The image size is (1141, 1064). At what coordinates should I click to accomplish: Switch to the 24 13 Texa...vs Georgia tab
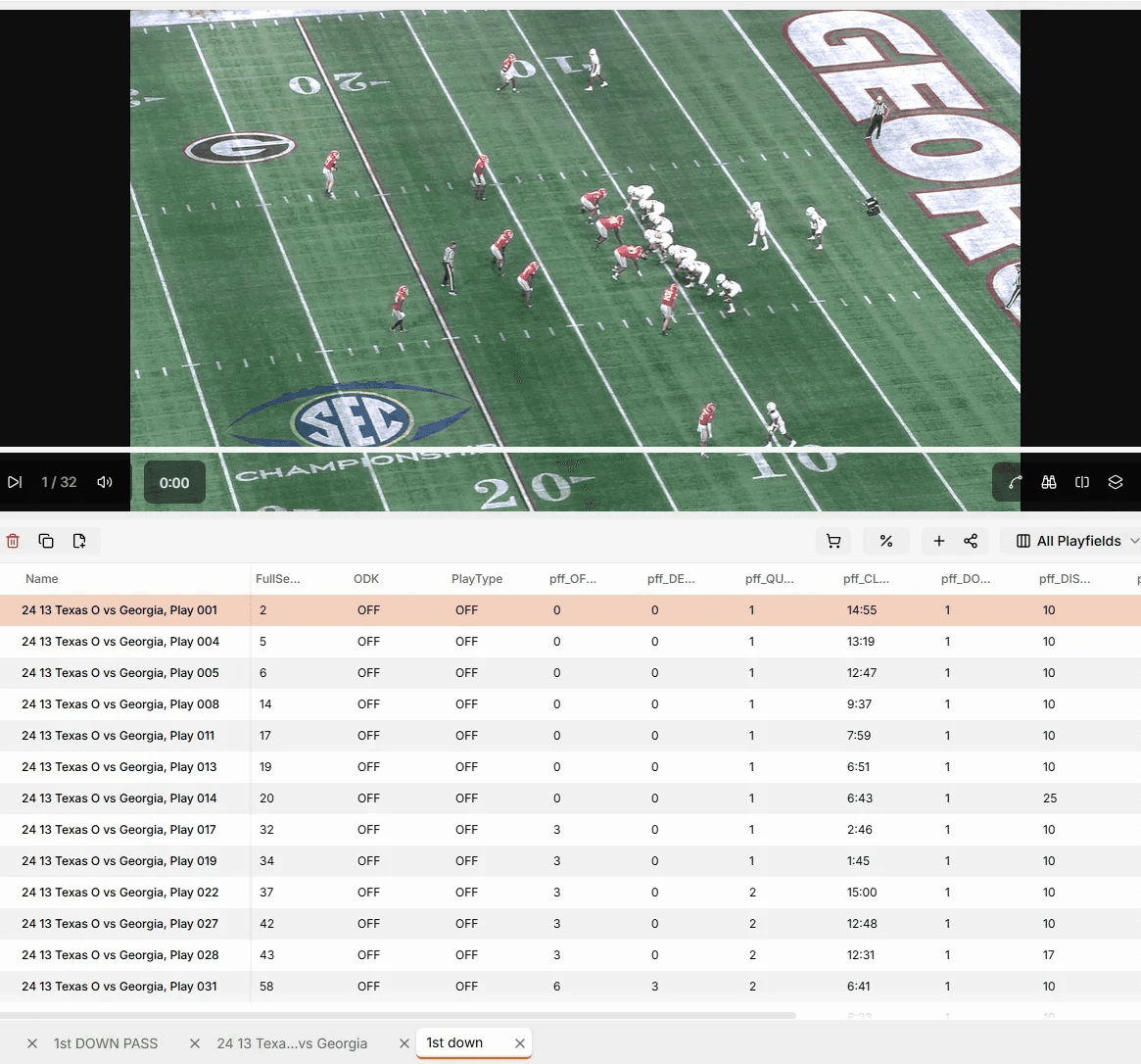pos(292,1043)
